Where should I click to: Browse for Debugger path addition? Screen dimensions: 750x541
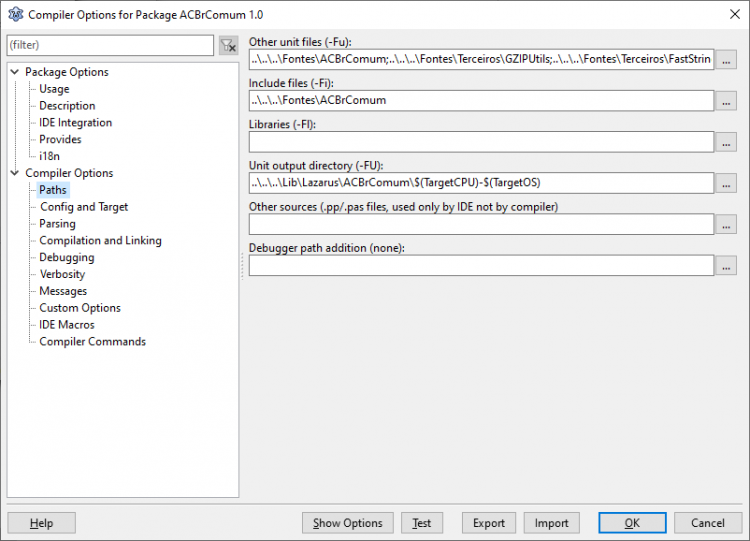(726, 265)
